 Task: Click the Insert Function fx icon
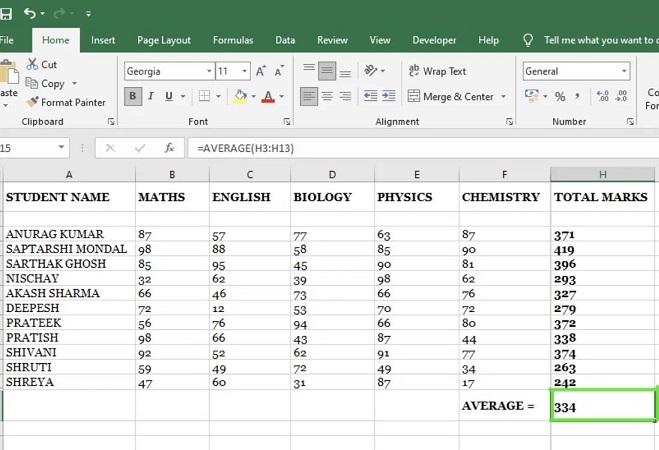[169, 148]
